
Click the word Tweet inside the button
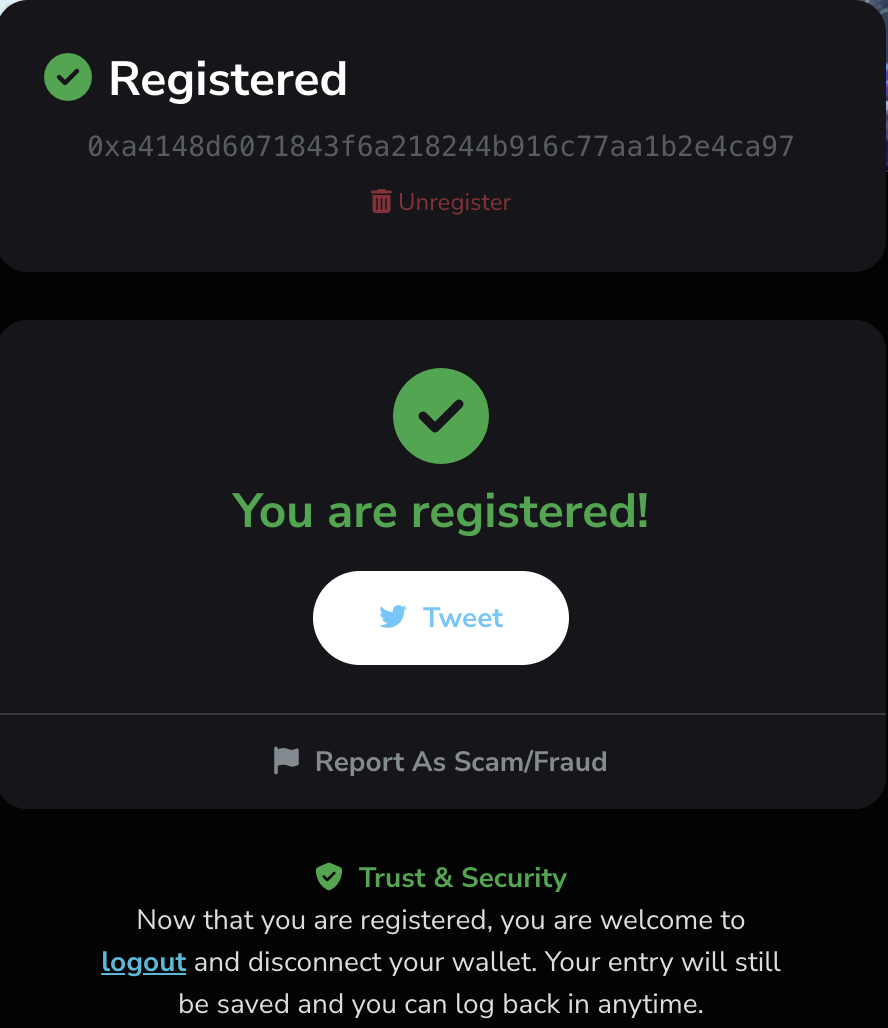463,617
